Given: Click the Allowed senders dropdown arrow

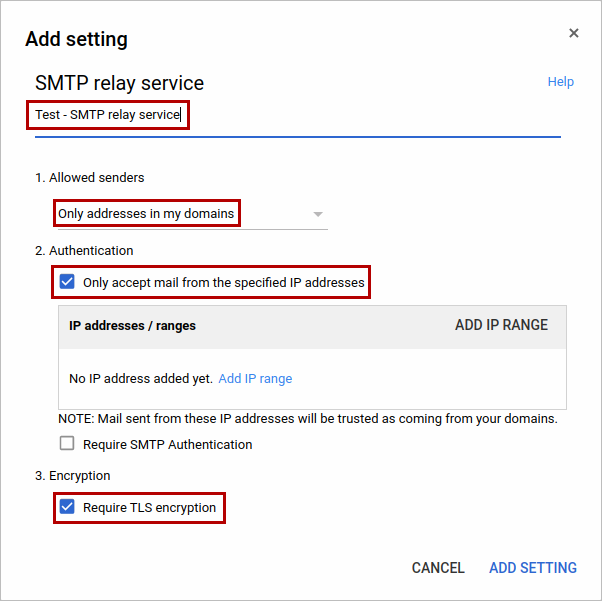Looking at the screenshot, I should point(318,214).
